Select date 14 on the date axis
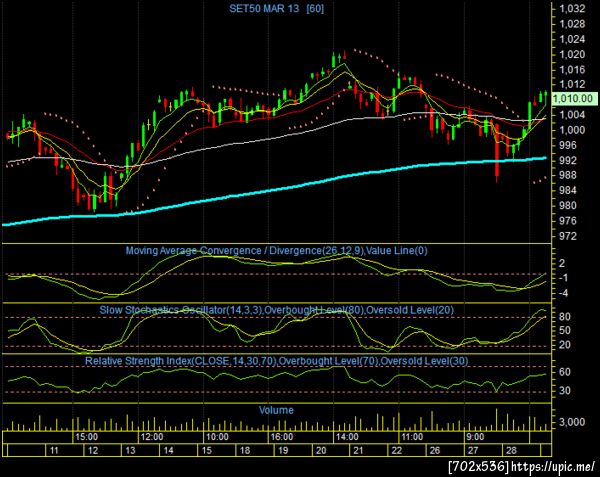 click(168, 450)
